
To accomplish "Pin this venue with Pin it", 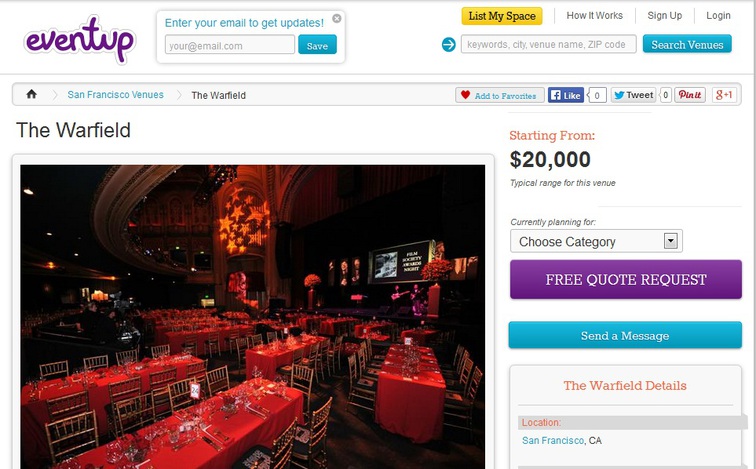I will pos(689,95).
